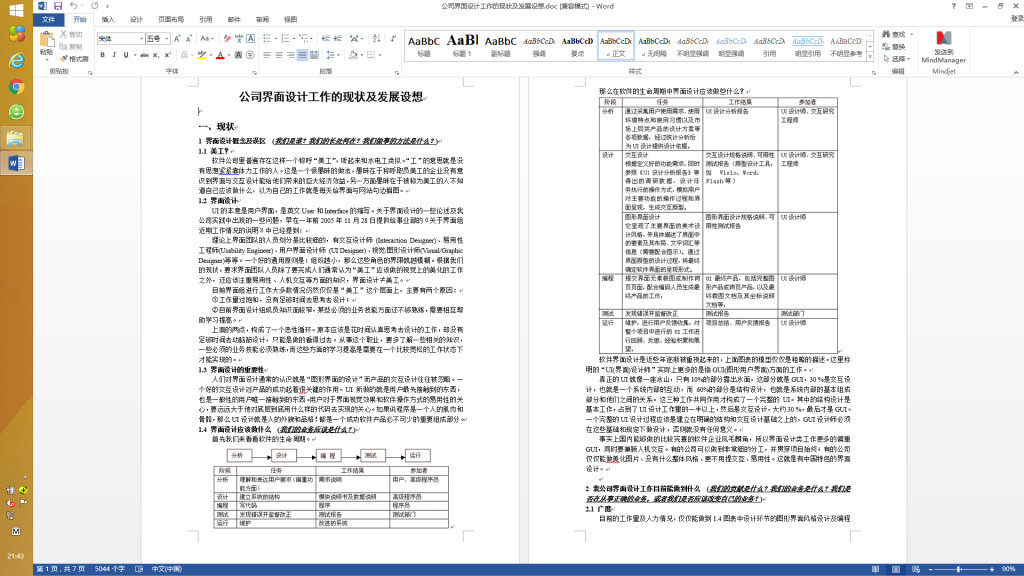Screen dimensions: 1024x576
Task: Apply character shading to the text
Action: pyautogui.click(x=238, y=56)
